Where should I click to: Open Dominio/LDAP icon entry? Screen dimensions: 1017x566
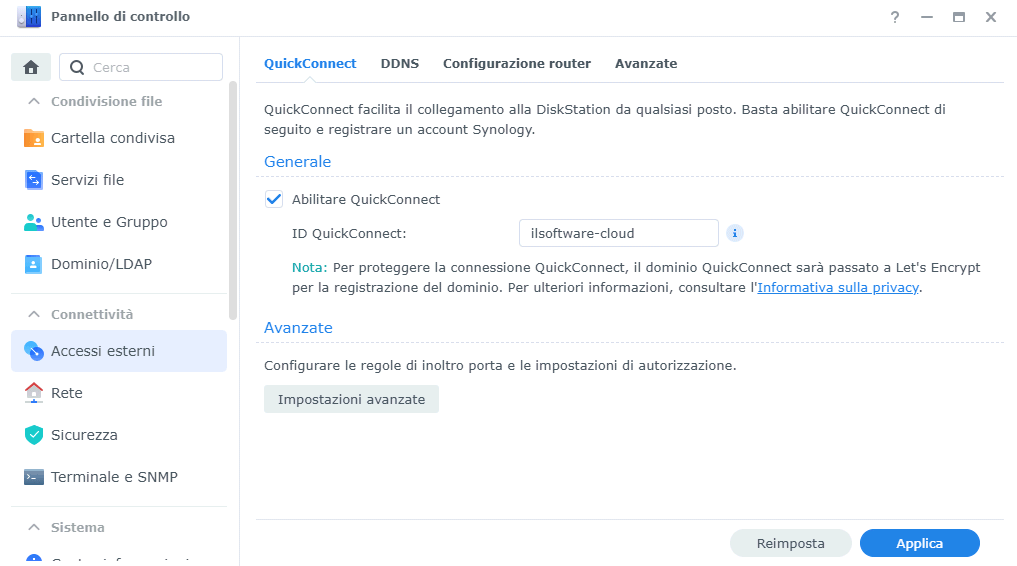(x=34, y=264)
